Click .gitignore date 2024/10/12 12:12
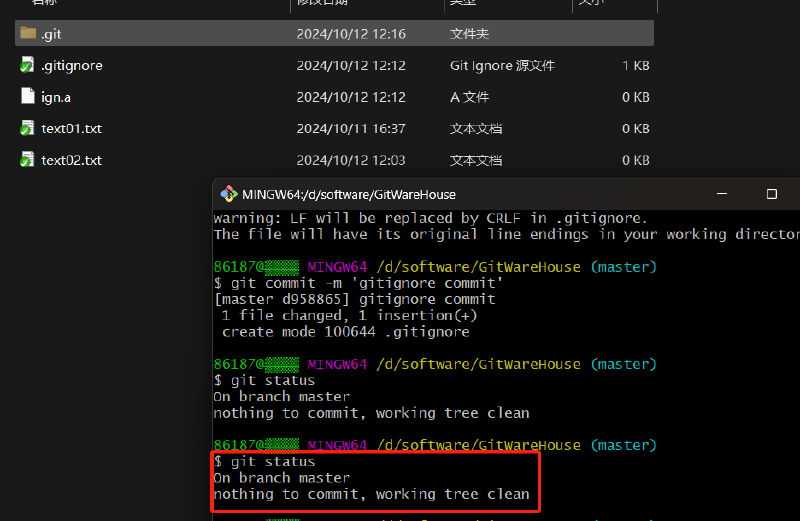 tap(351, 66)
